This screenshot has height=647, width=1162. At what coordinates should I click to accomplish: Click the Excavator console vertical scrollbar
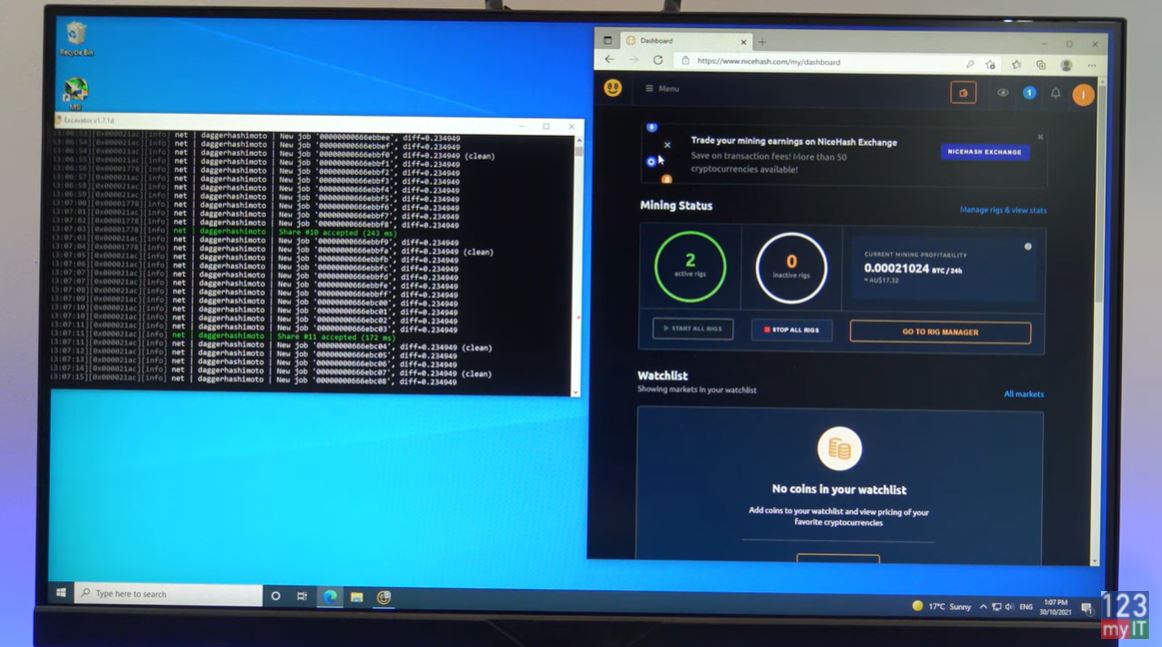click(x=577, y=265)
